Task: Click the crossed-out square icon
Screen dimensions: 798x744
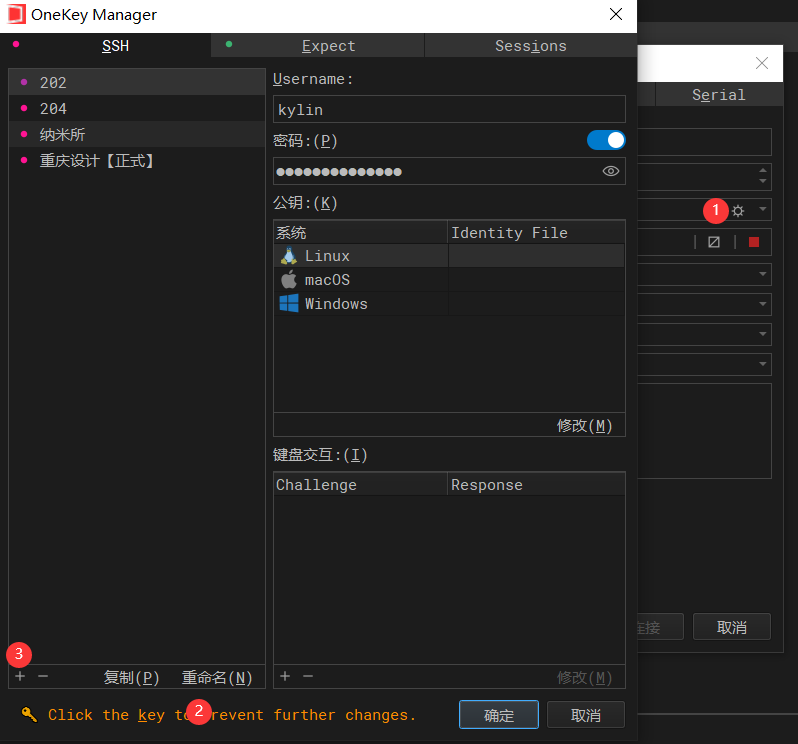Action: point(714,242)
